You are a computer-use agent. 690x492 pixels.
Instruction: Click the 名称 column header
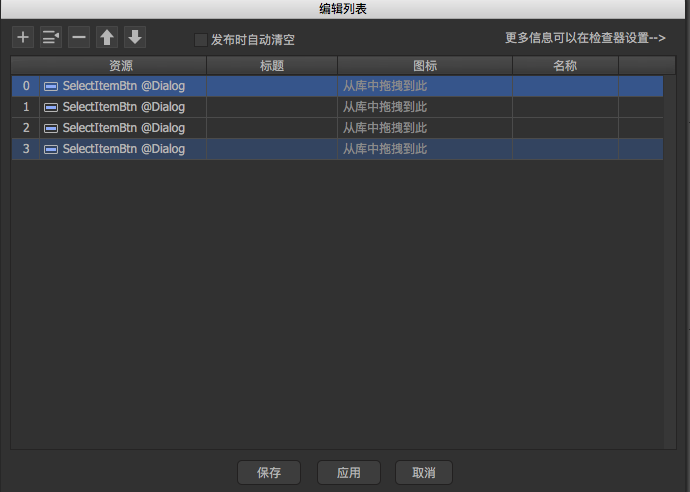565,66
